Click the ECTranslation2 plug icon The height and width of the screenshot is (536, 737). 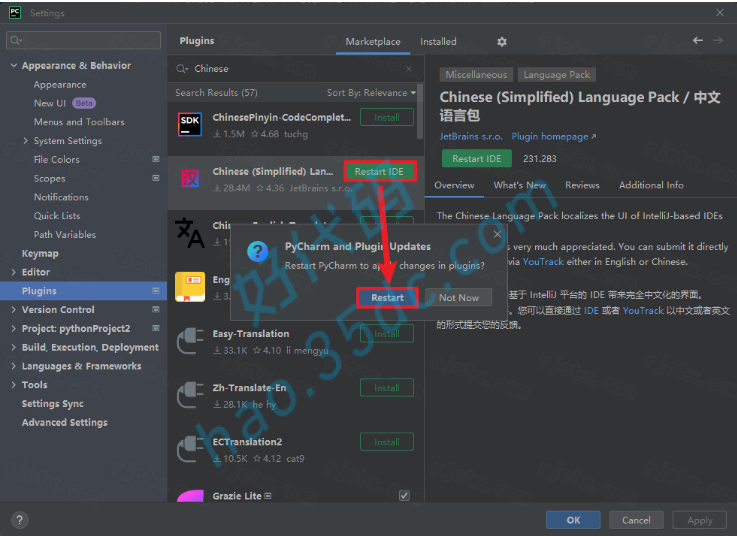coord(190,449)
